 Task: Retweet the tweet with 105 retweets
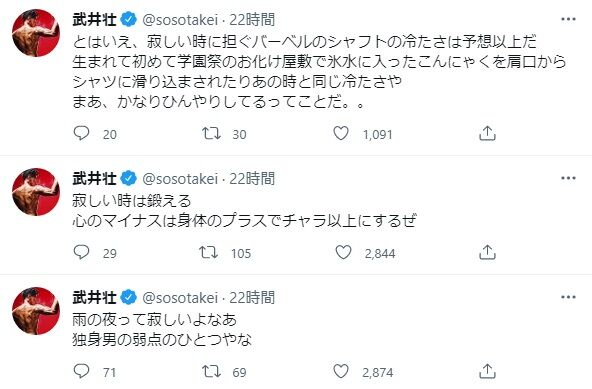tap(209, 252)
